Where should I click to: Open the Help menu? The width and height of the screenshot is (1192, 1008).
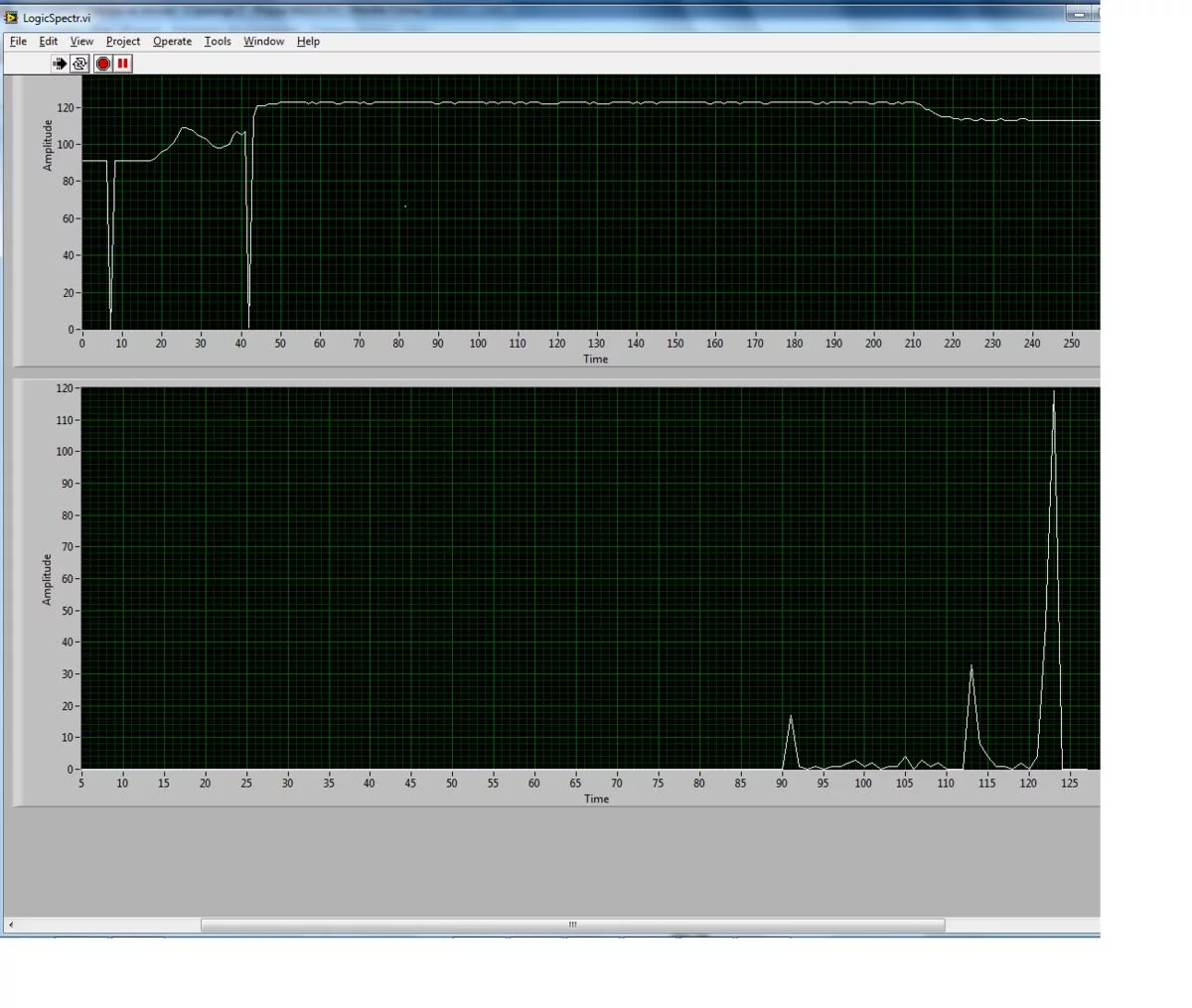pos(308,42)
